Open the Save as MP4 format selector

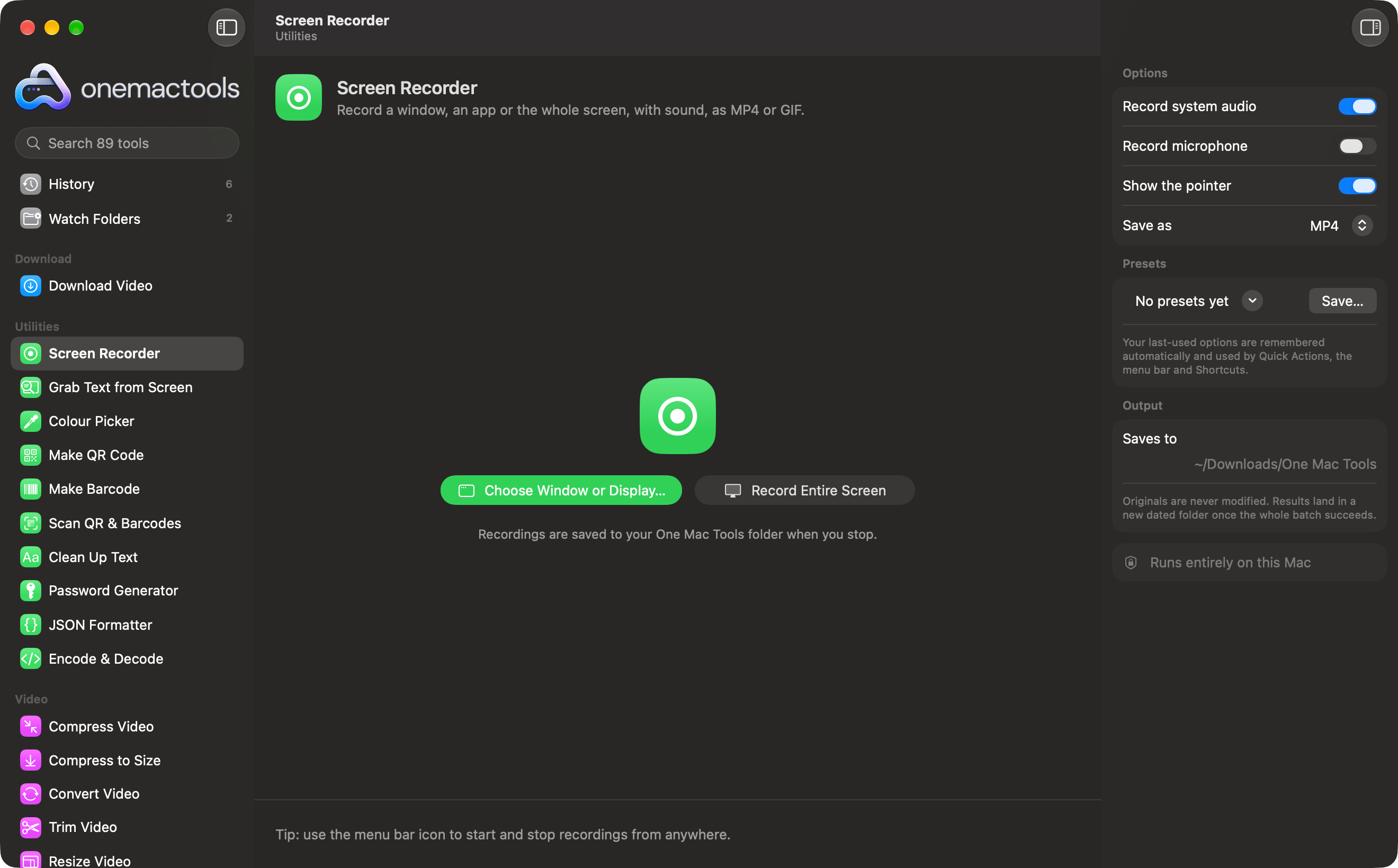tap(1341, 225)
